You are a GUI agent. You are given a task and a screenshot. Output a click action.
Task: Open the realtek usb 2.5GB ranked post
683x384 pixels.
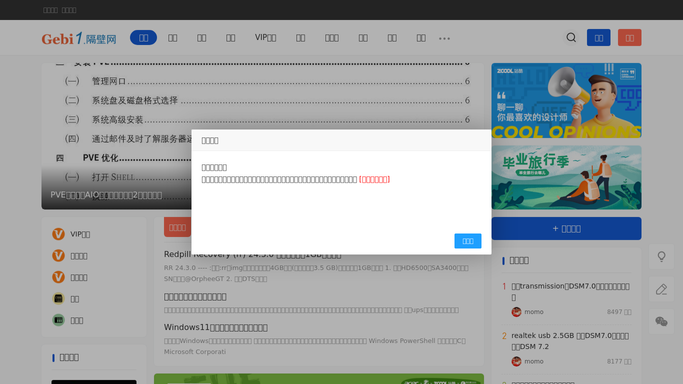point(570,341)
